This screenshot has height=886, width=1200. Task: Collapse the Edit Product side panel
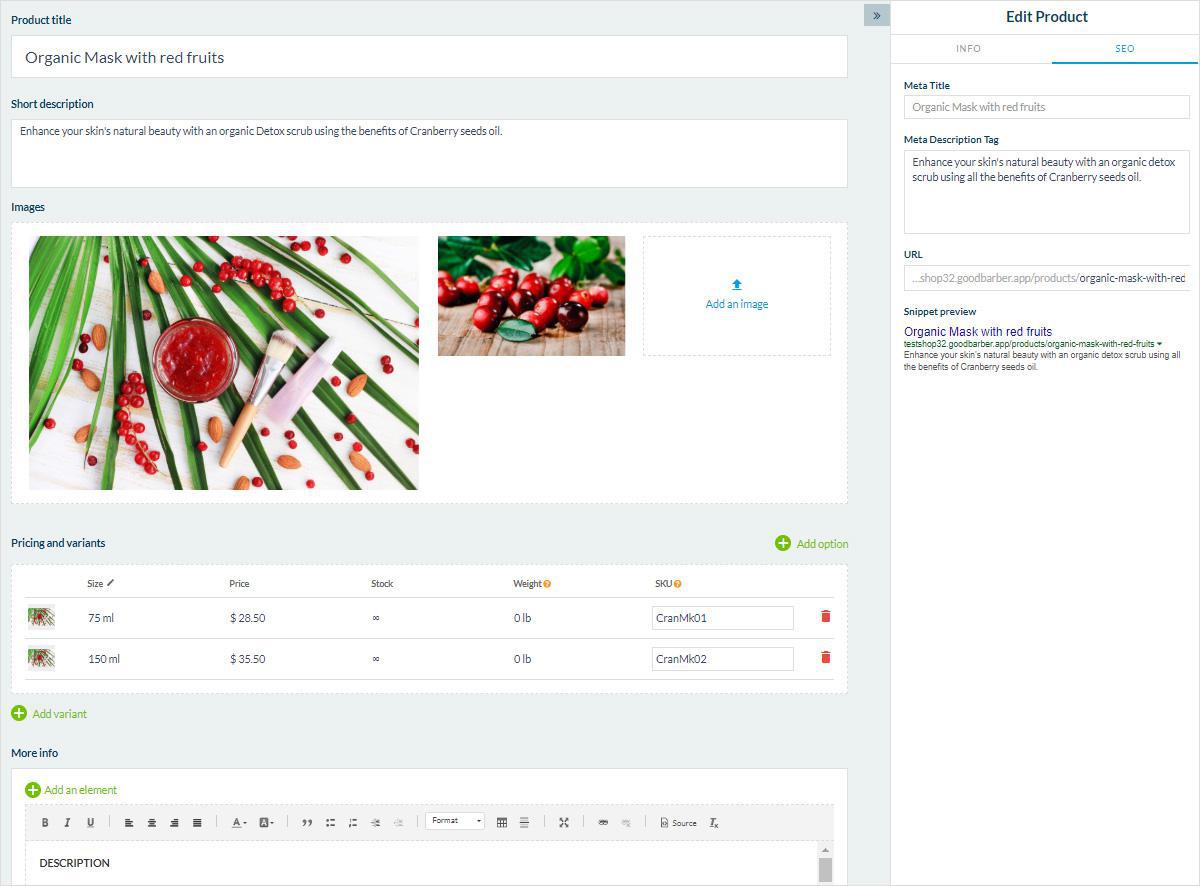pos(876,15)
